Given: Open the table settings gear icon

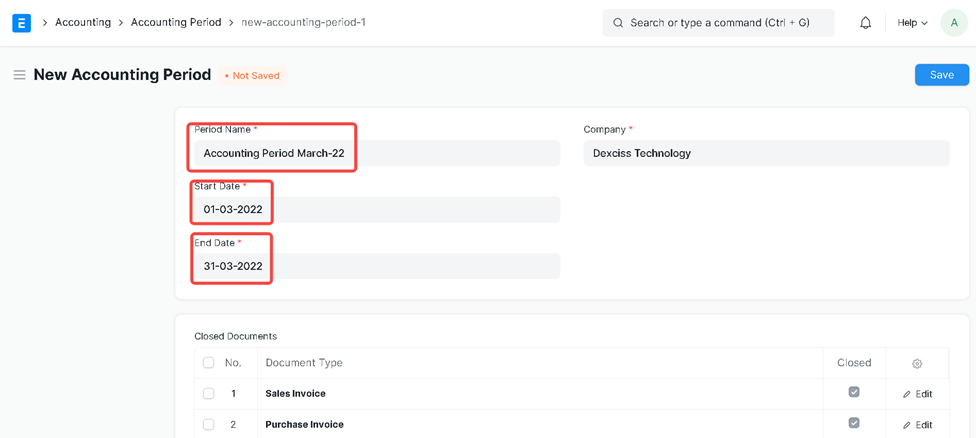Looking at the screenshot, I should click(x=916, y=363).
